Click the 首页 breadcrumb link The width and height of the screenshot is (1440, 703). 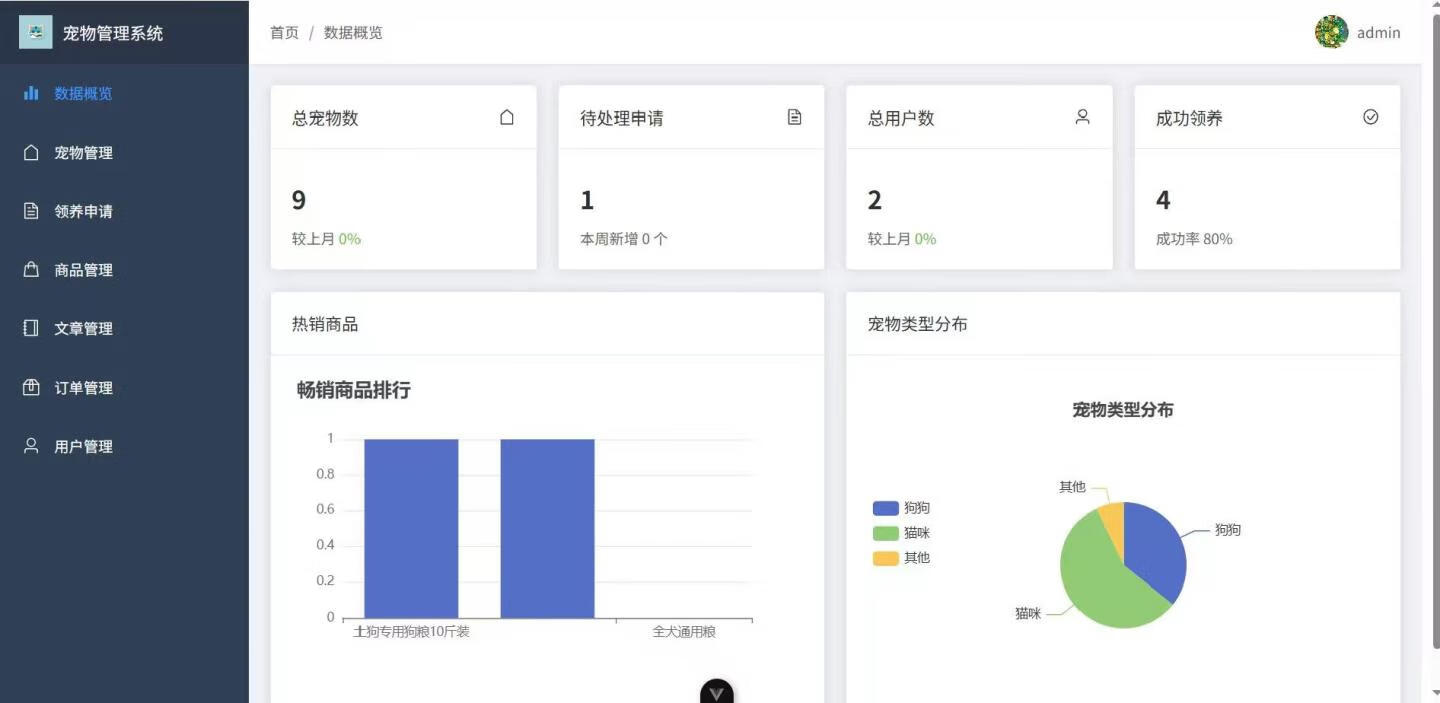[x=284, y=33]
